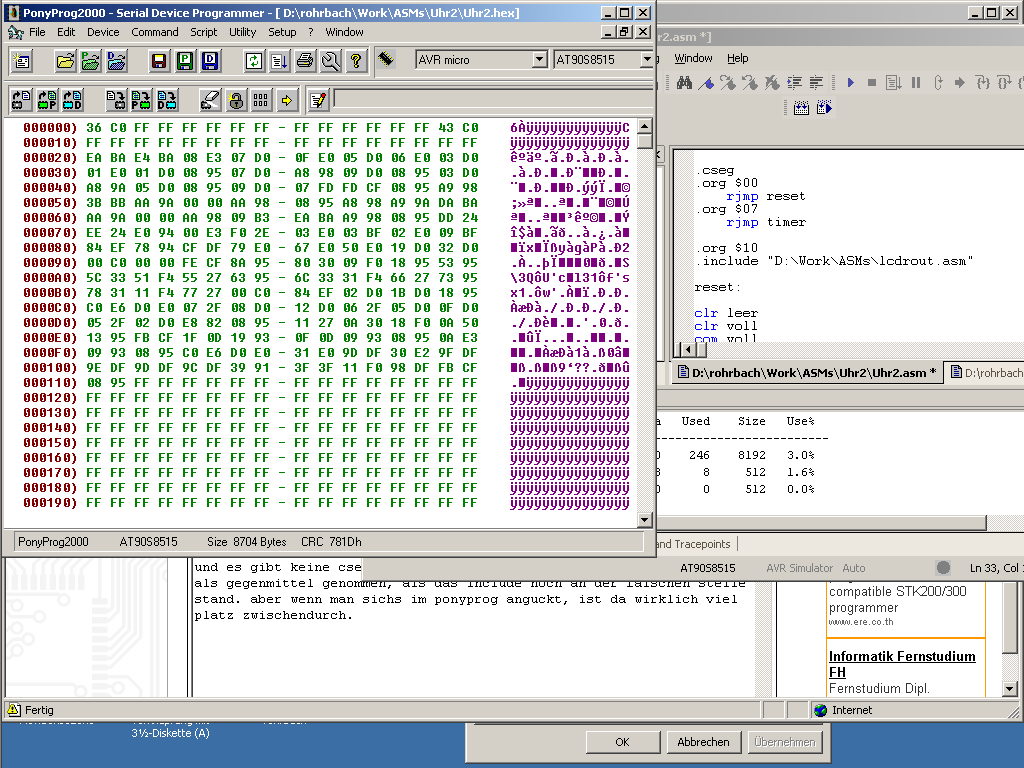Save program memory file (green P floppy)
This screenshot has height=768, width=1024.
click(185, 61)
